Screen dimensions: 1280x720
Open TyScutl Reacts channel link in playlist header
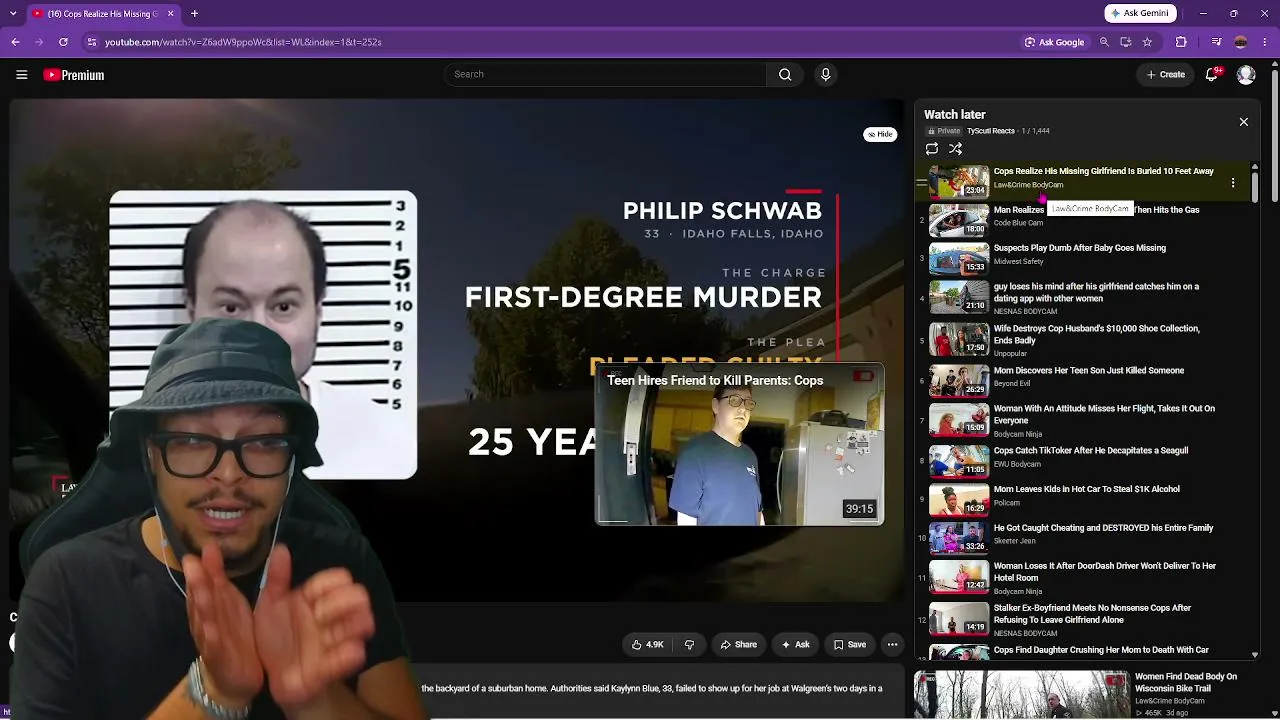click(x=990, y=131)
